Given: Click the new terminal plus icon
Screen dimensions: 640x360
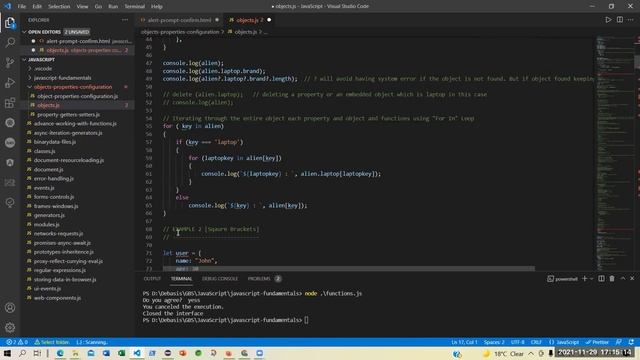Looking at the screenshot, I should [584, 278].
